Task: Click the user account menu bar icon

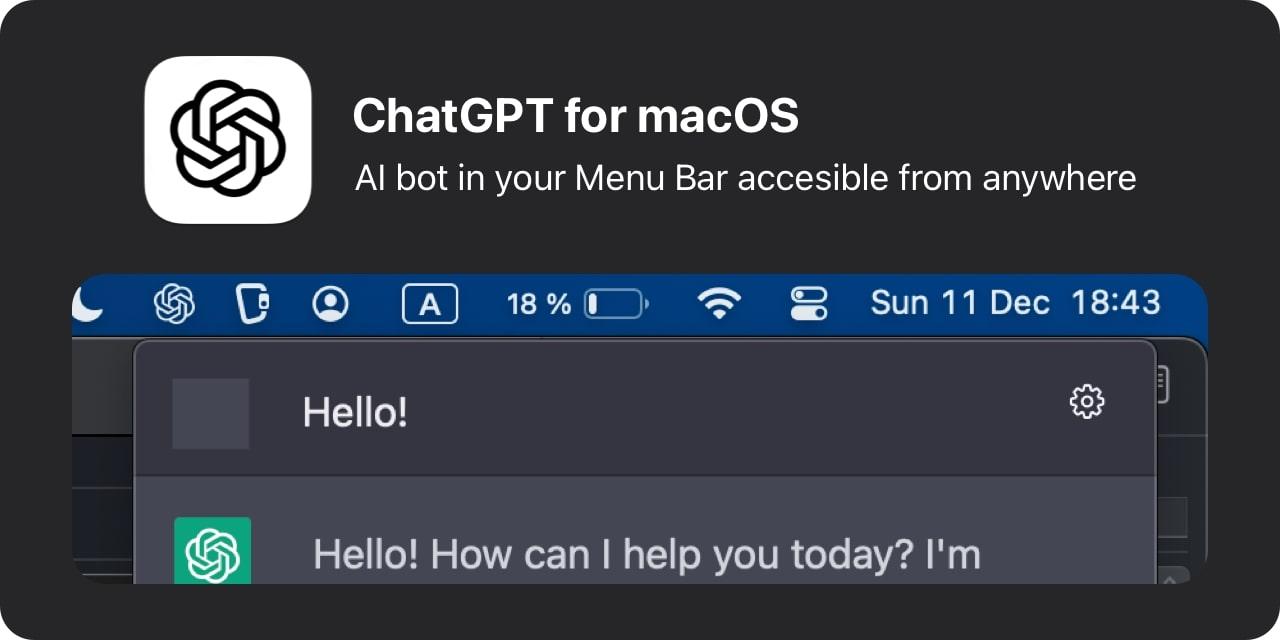Action: coord(331,303)
